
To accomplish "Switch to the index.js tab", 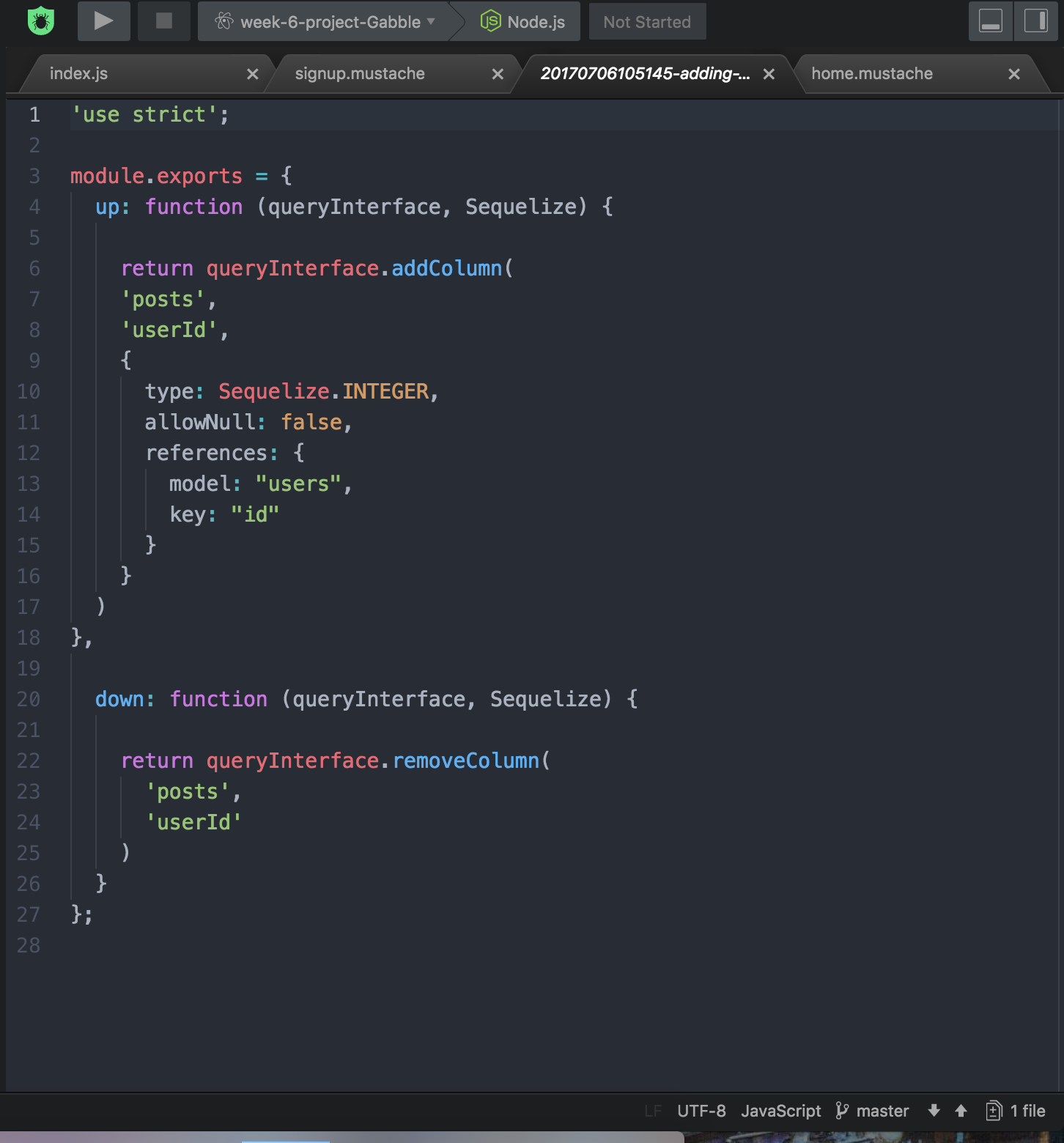I will coord(77,73).
